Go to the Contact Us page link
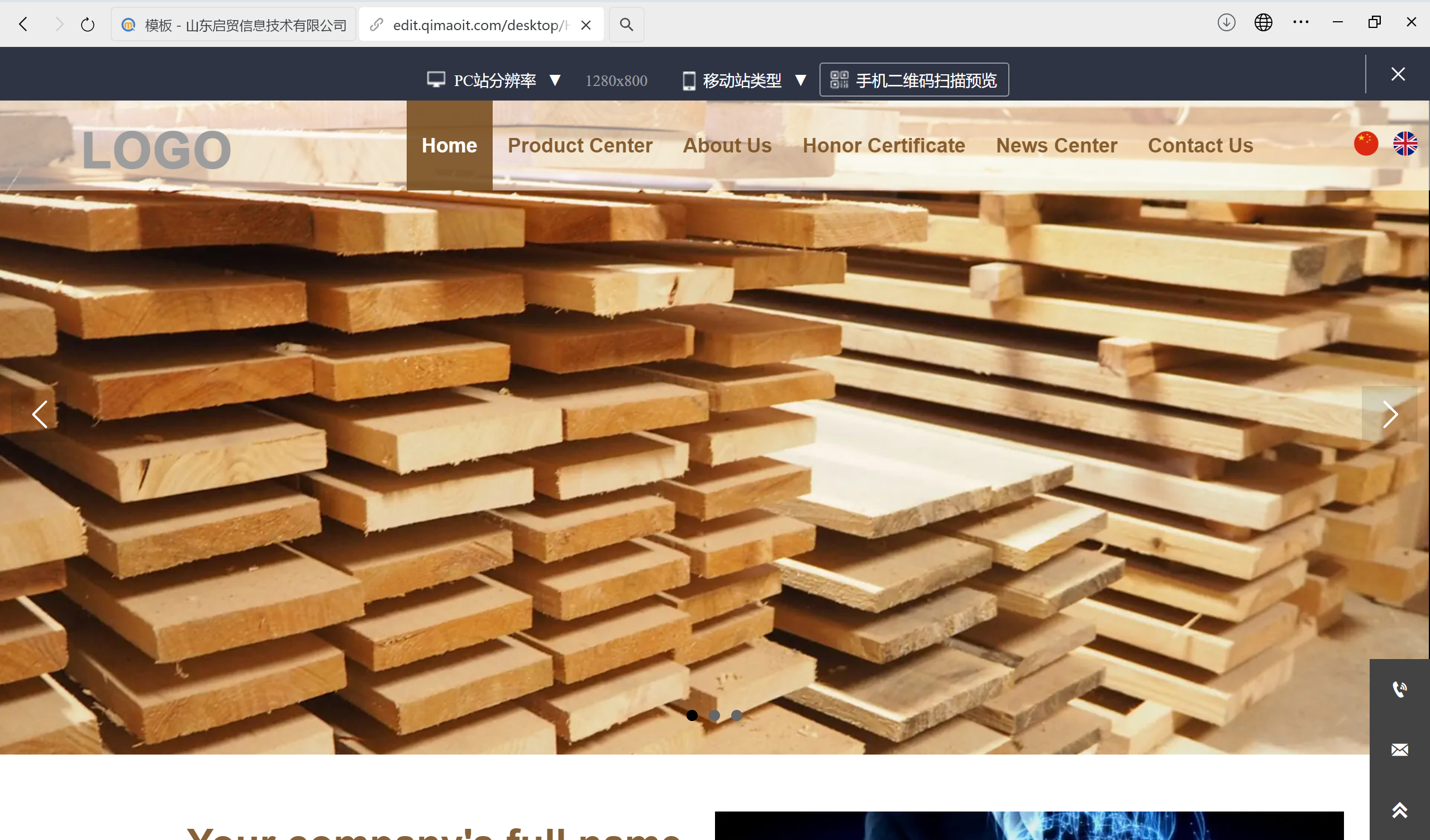This screenshot has width=1430, height=840. (x=1200, y=145)
